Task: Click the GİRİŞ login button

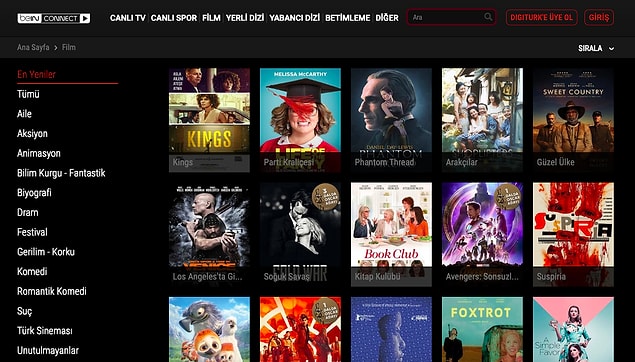Action: tap(599, 17)
